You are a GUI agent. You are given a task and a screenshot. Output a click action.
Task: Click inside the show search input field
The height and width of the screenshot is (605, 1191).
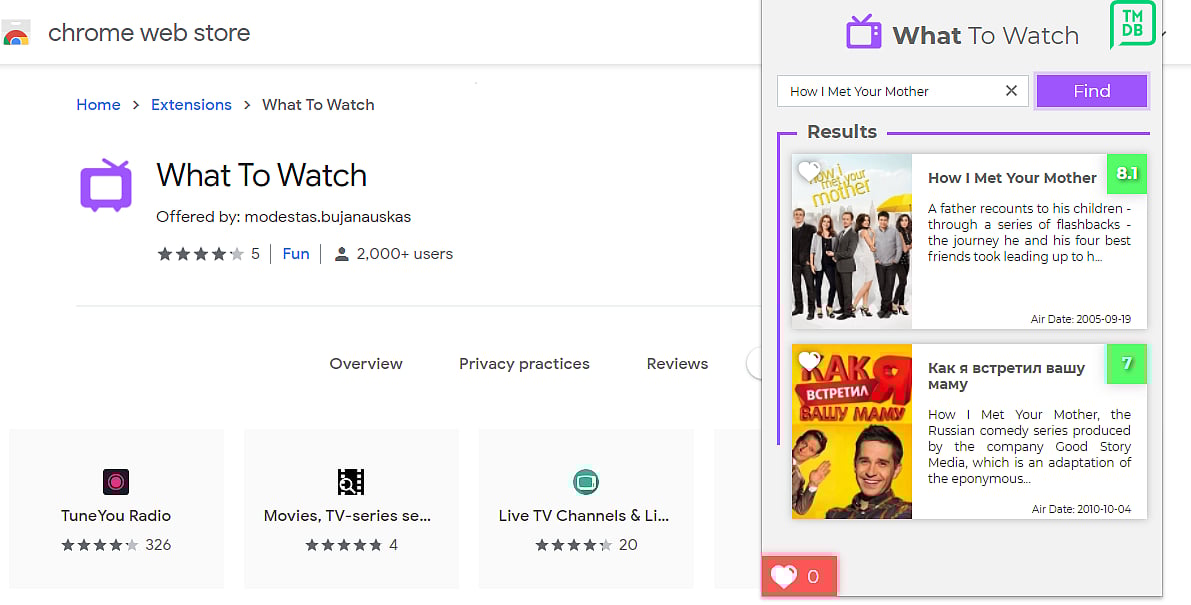click(x=890, y=90)
